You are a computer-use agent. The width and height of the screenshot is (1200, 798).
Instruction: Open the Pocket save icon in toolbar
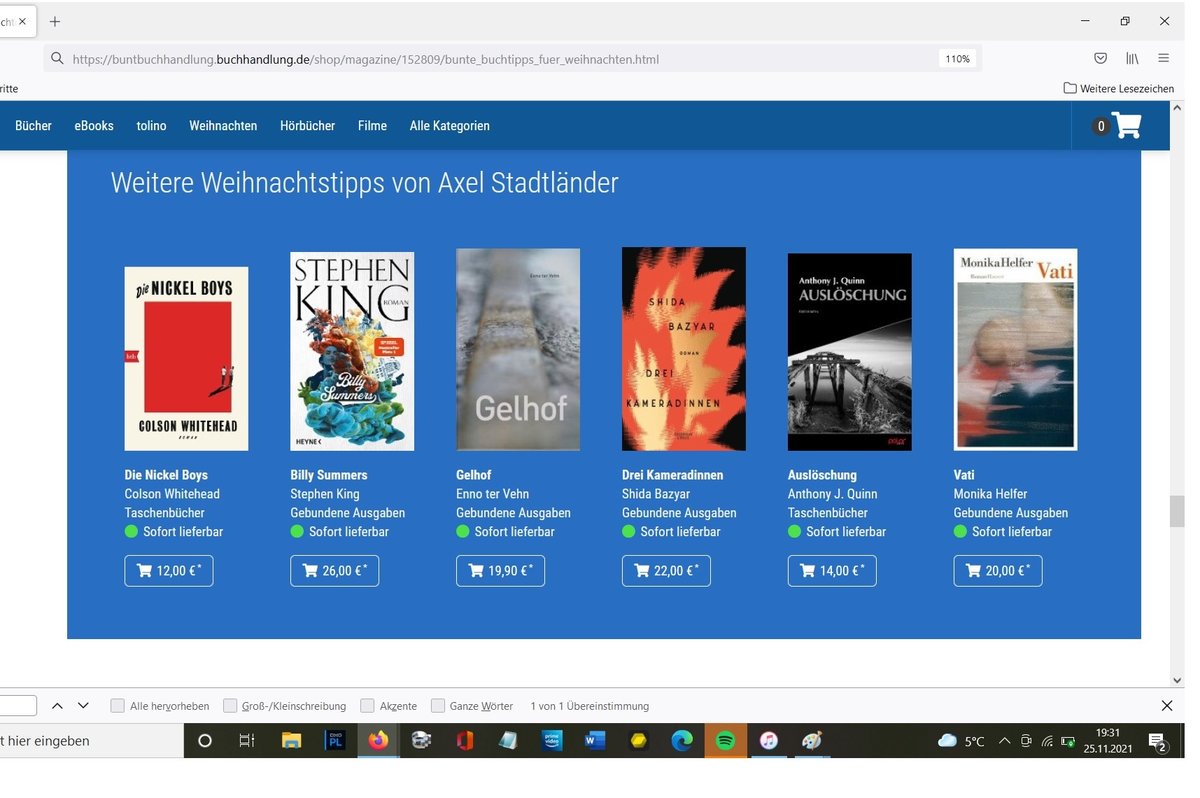point(1100,58)
